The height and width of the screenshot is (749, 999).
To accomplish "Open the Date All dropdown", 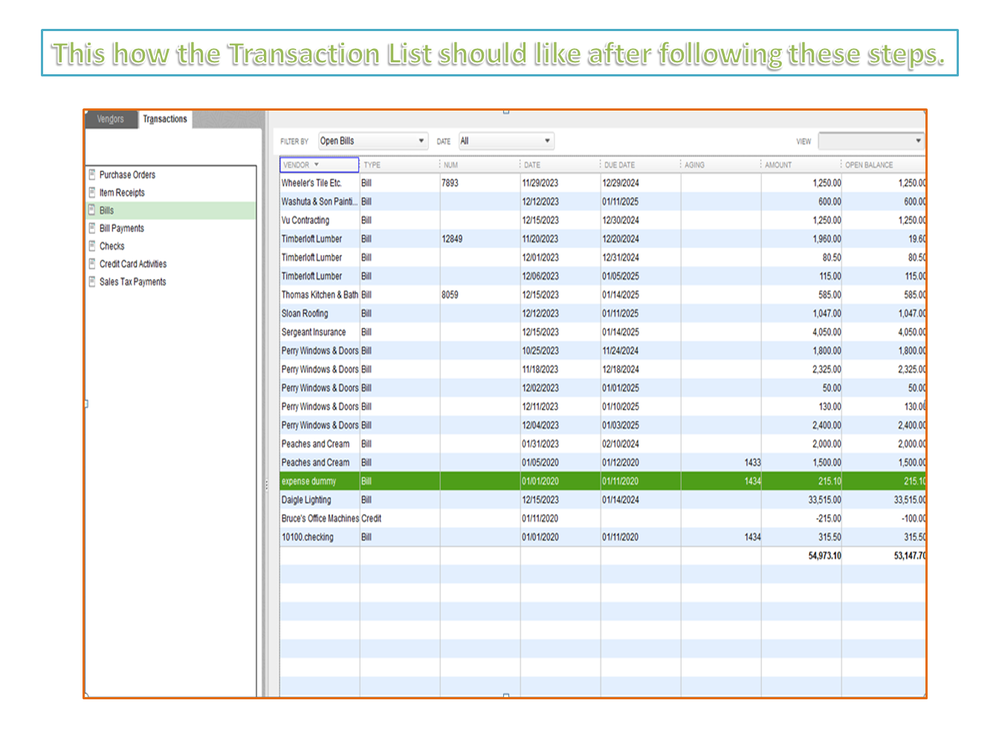I will pyautogui.click(x=506, y=141).
